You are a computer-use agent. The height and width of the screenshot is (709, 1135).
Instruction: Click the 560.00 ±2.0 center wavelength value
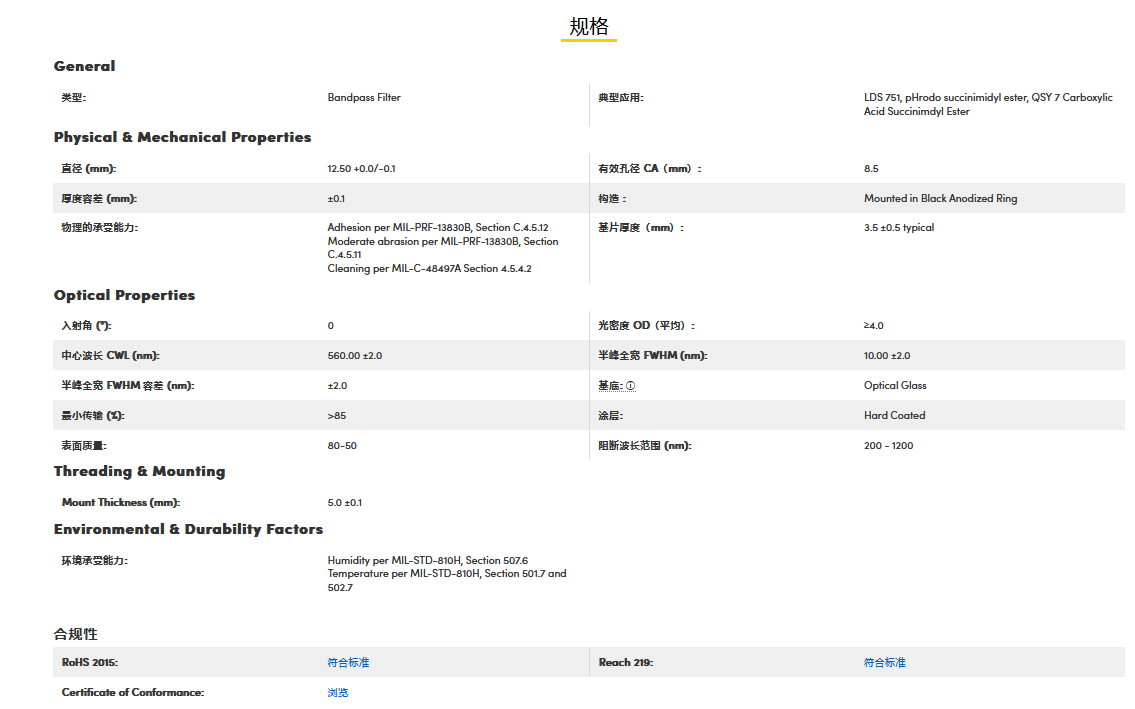pos(354,356)
